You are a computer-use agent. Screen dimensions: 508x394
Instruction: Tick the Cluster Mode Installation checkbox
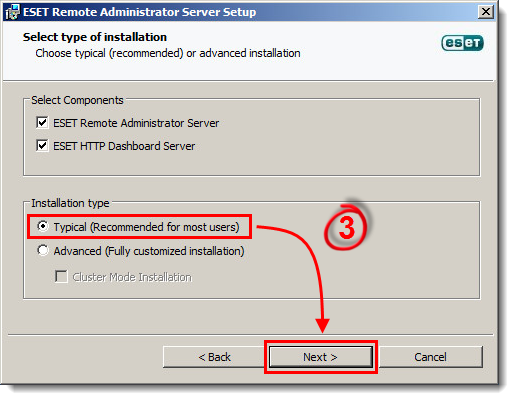click(61, 276)
